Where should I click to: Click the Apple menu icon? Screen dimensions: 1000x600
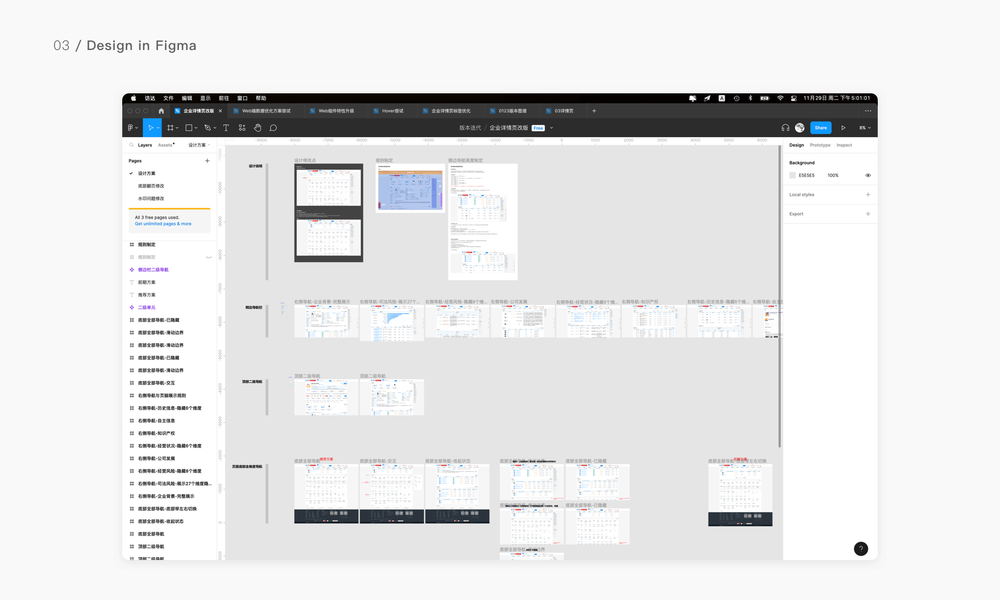pyautogui.click(x=133, y=98)
